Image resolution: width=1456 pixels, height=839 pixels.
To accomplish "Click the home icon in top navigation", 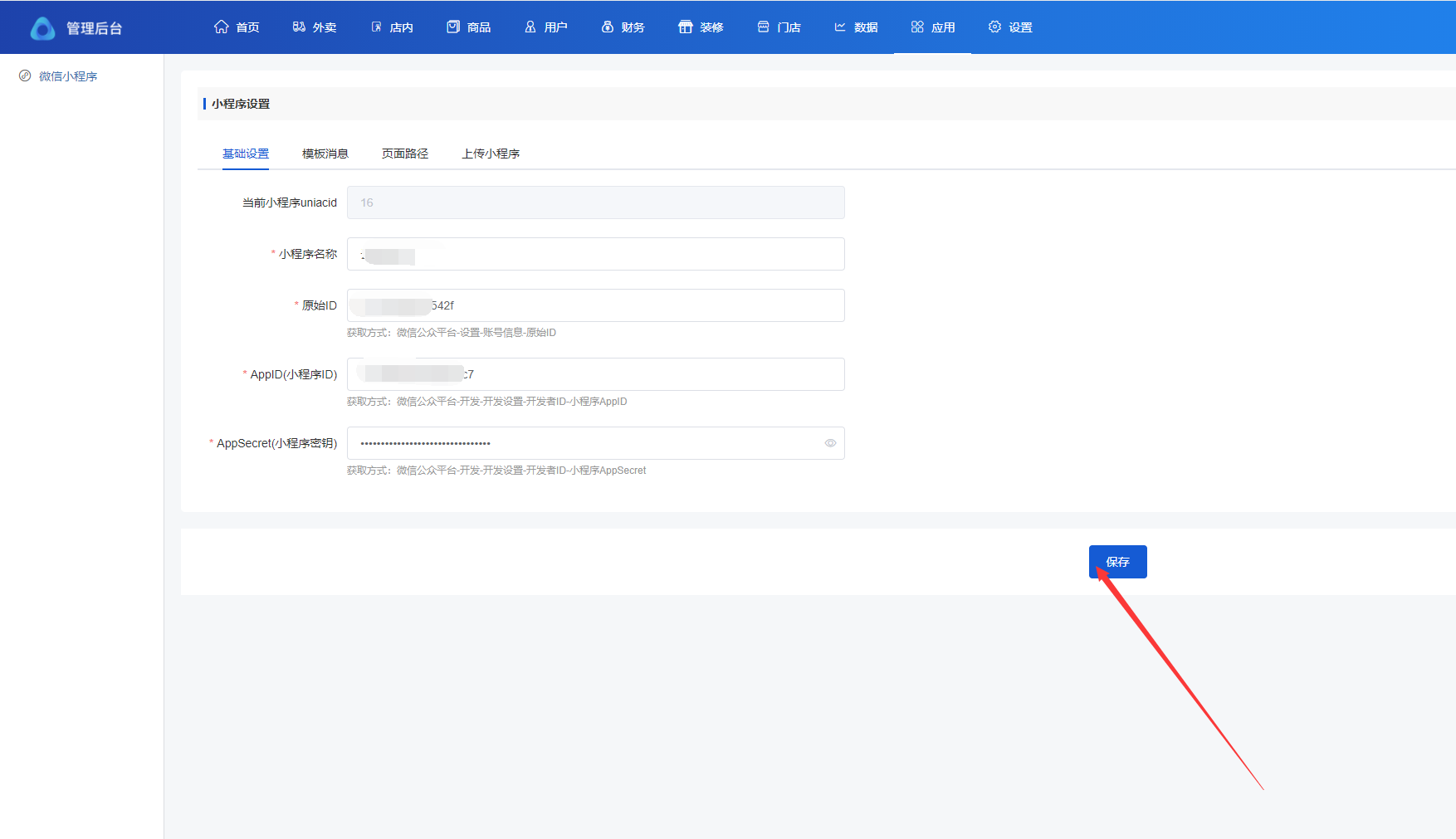I will coord(221,27).
